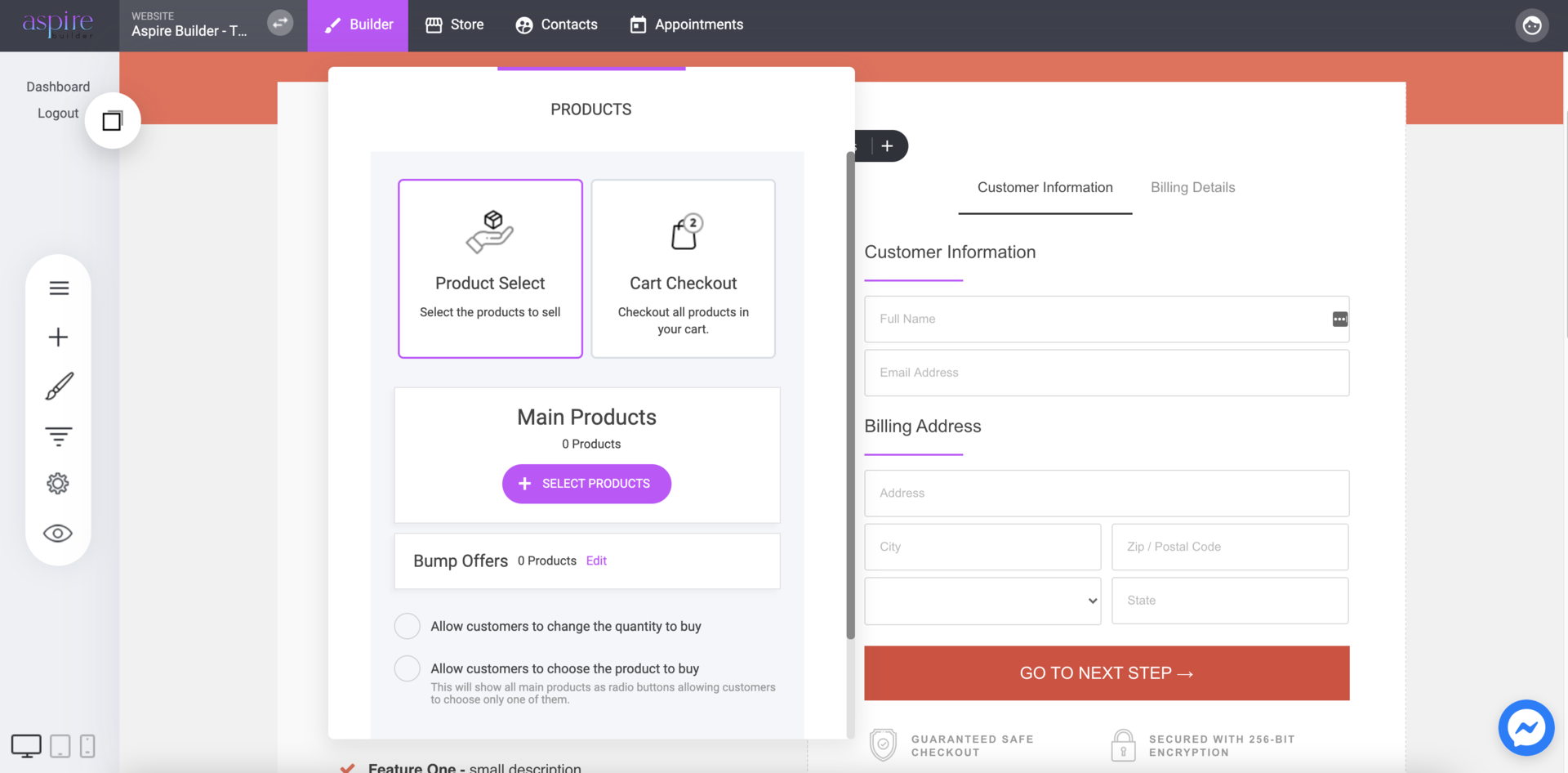The image size is (1568, 773).
Task: Click the 256-bit encryption lock icon
Action: pos(1124,745)
